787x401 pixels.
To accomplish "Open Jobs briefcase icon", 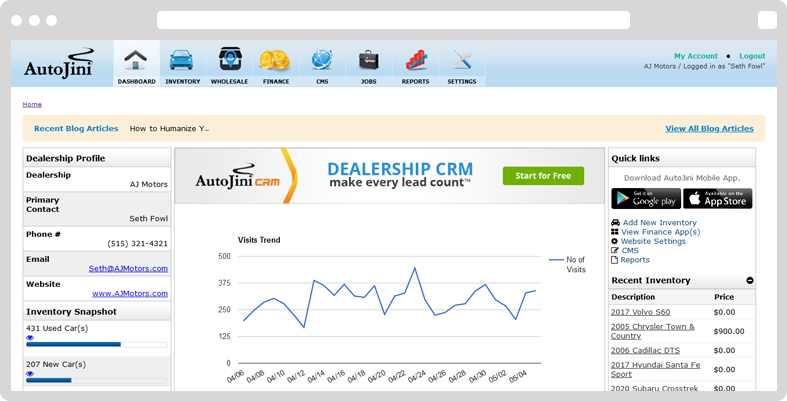I will pos(369,60).
